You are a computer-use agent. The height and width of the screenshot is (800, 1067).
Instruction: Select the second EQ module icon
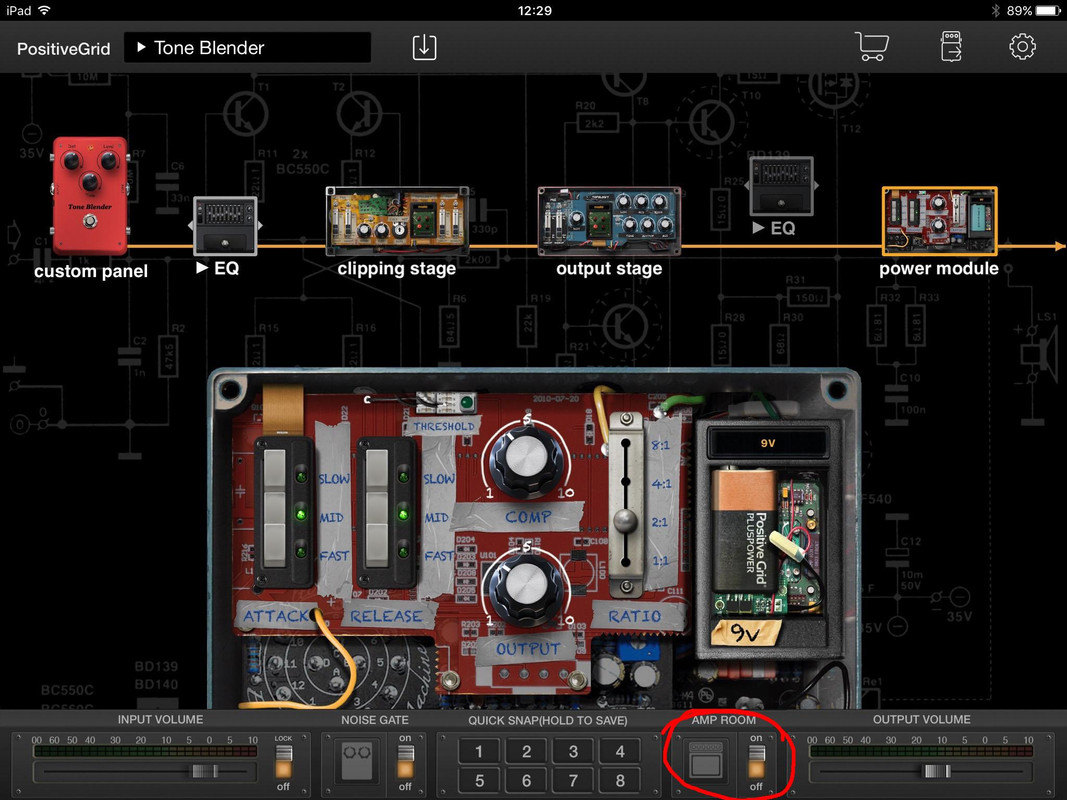click(x=781, y=185)
